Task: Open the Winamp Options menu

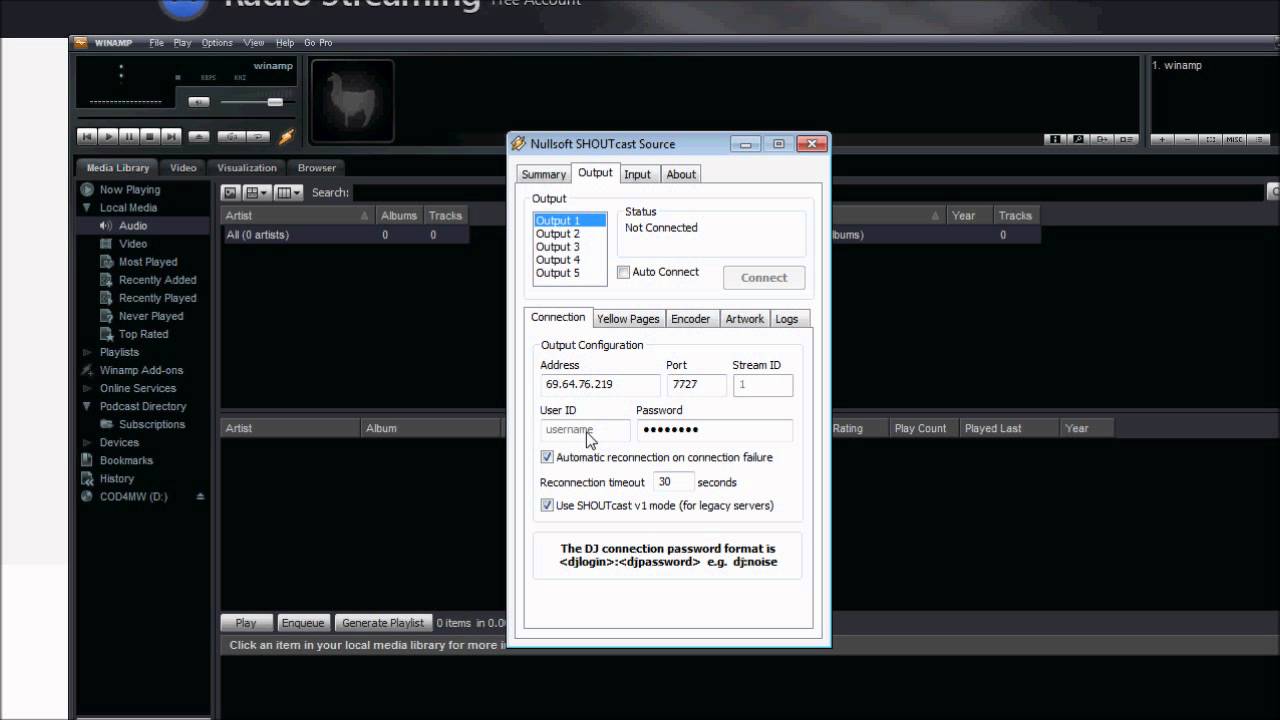Action: pyautogui.click(x=217, y=43)
